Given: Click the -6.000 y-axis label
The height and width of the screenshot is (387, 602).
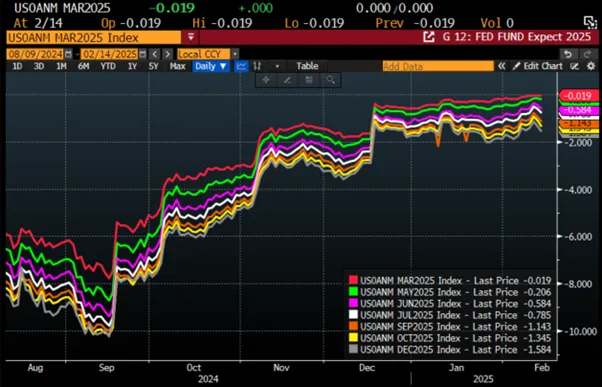Looking at the screenshot, I should 578,237.
